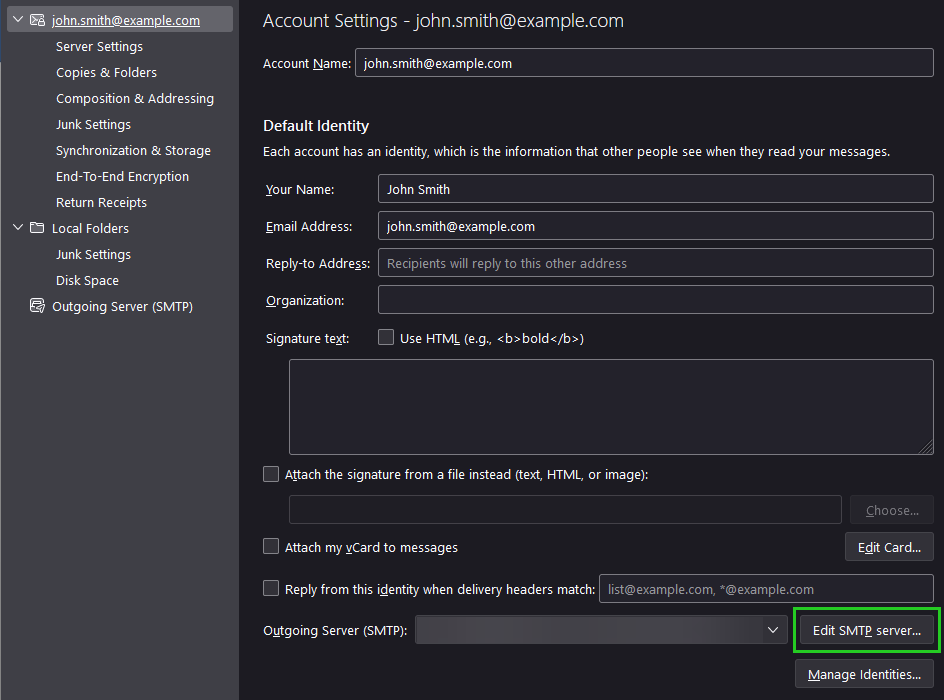Collapse the Local Folders tree
This screenshot has width=944, height=700.
[17, 228]
